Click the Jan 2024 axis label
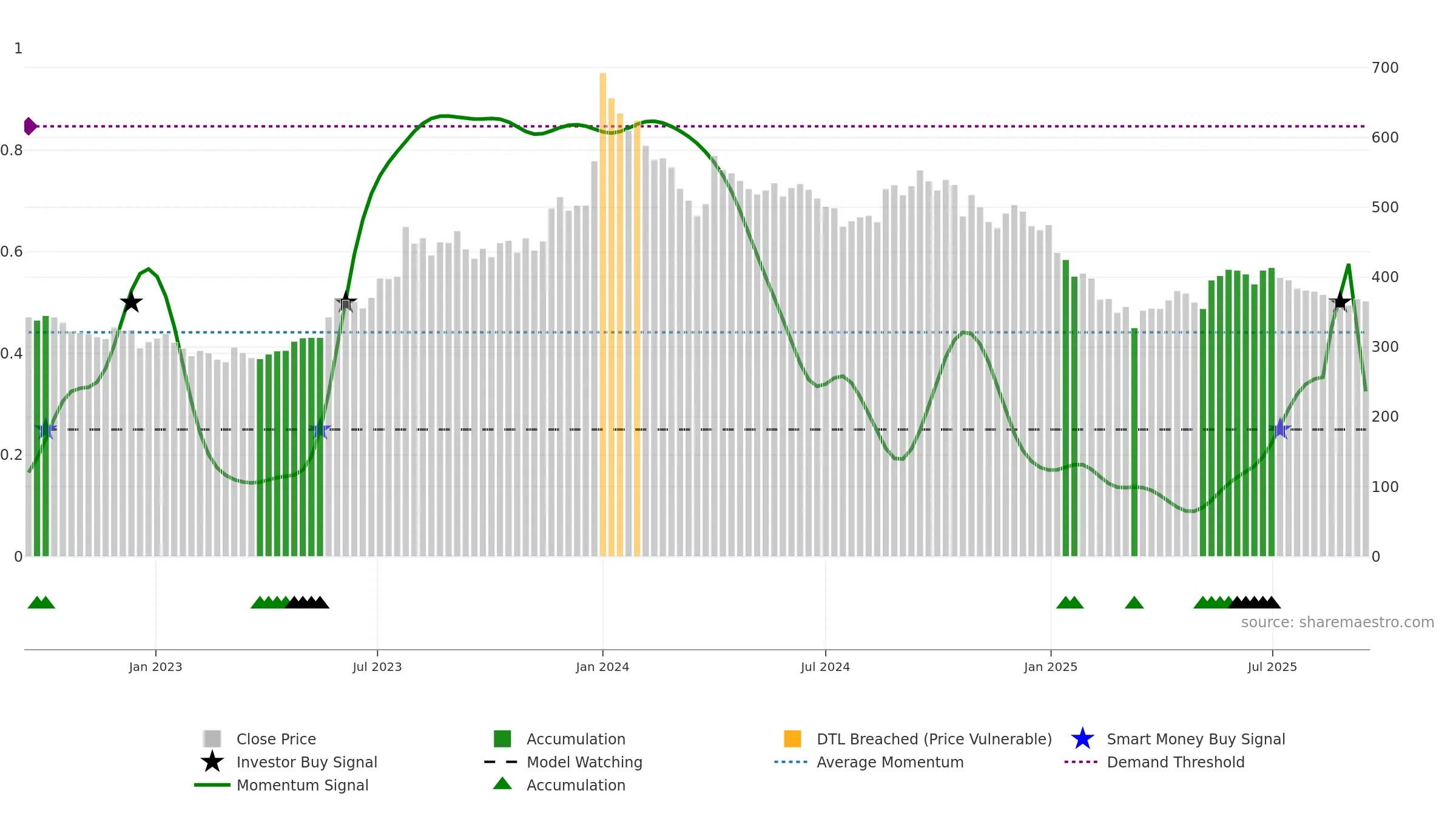 pyautogui.click(x=602, y=667)
